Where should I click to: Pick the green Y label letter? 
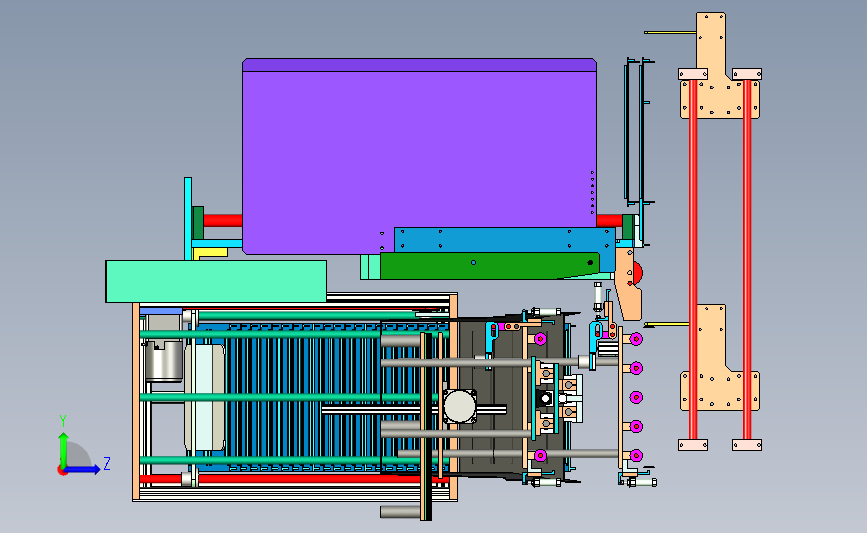coord(63,421)
